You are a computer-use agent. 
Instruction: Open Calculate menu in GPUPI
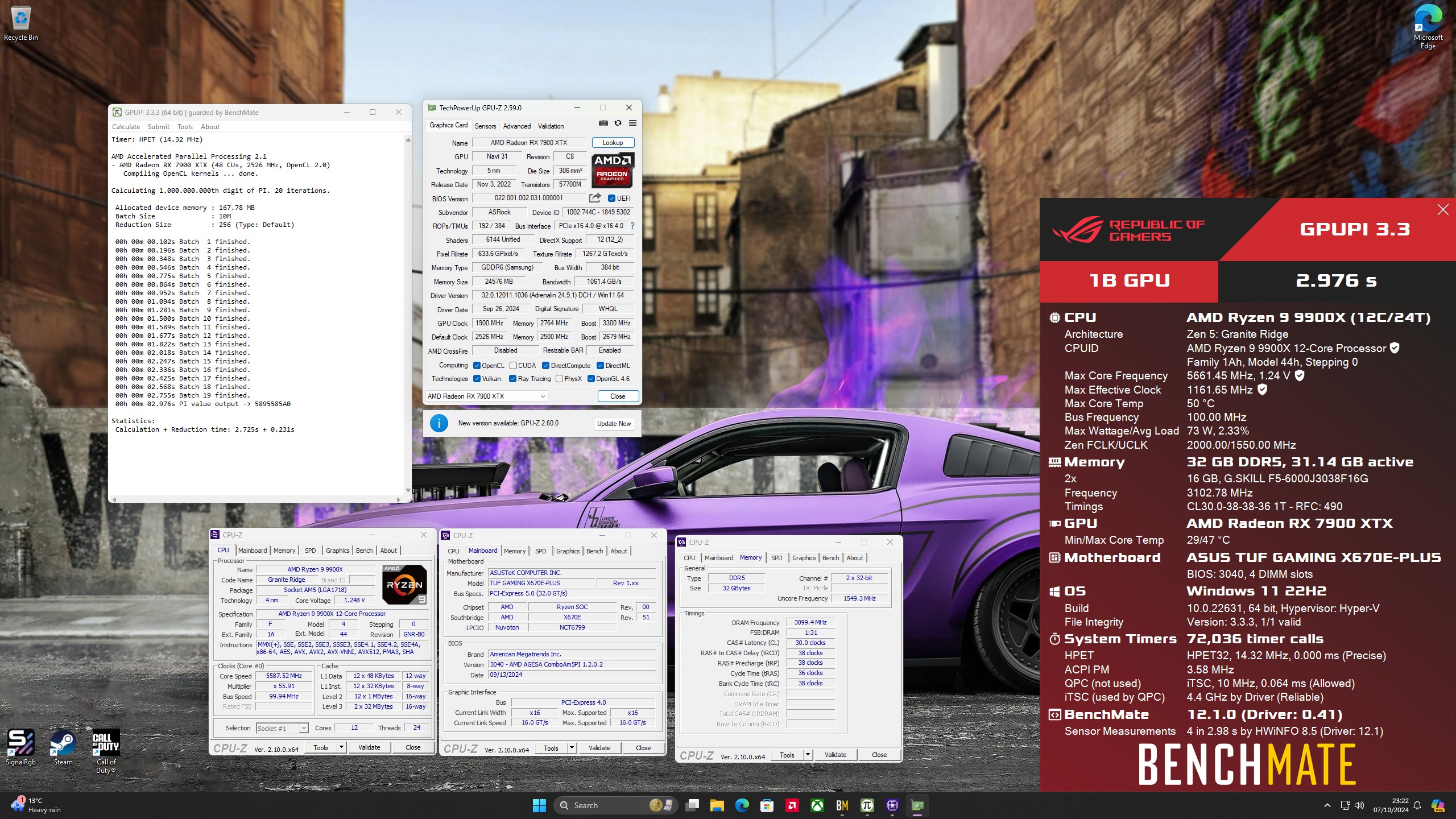pos(126,127)
